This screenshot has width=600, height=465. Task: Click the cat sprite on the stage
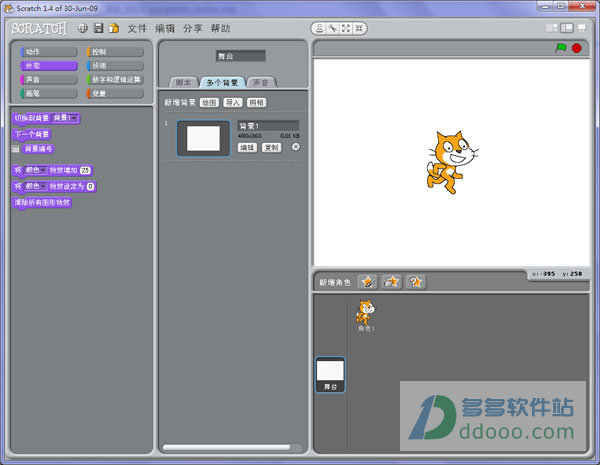(452, 162)
